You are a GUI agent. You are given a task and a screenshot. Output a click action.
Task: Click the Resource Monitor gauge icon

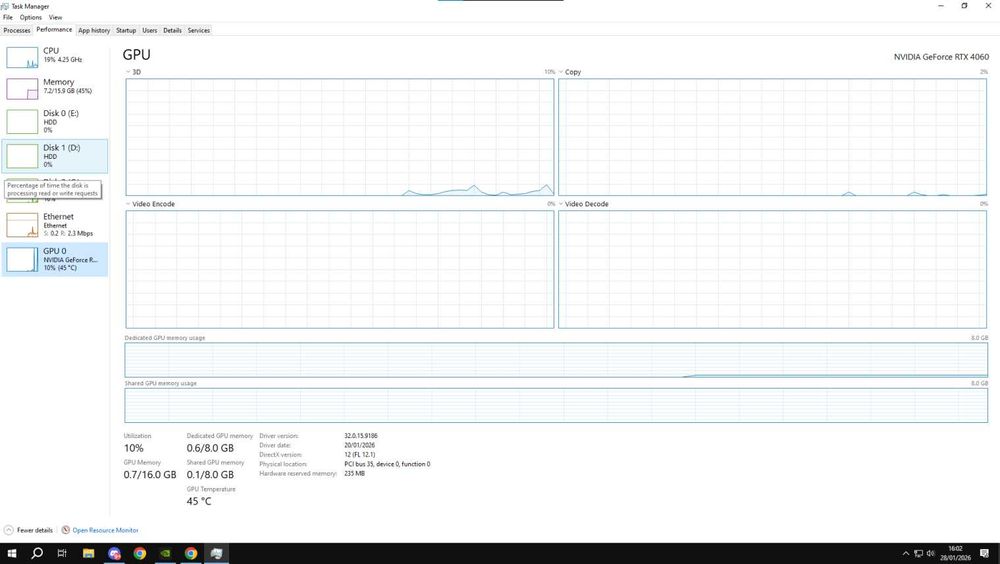[66, 530]
